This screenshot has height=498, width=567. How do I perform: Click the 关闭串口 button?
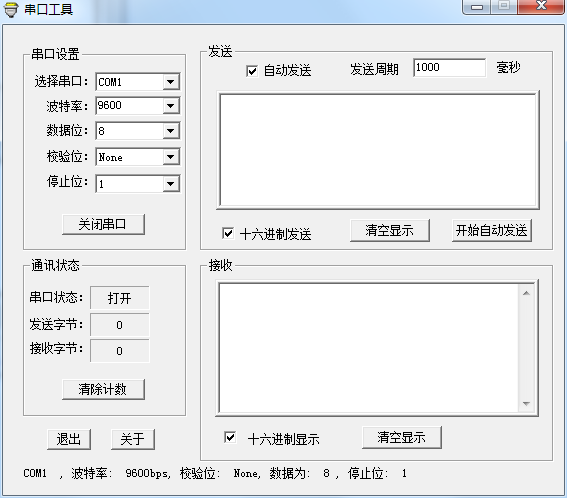click(103, 224)
